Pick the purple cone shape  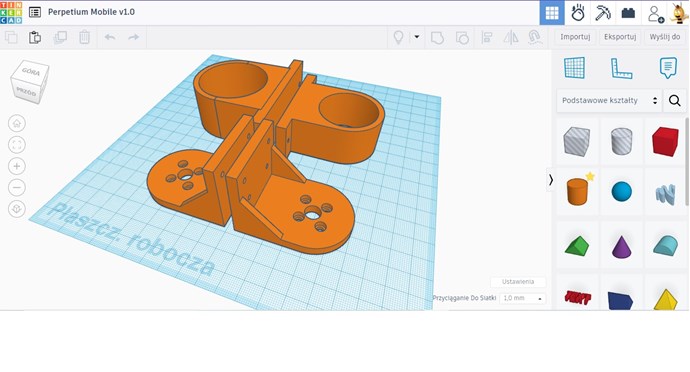pos(621,247)
